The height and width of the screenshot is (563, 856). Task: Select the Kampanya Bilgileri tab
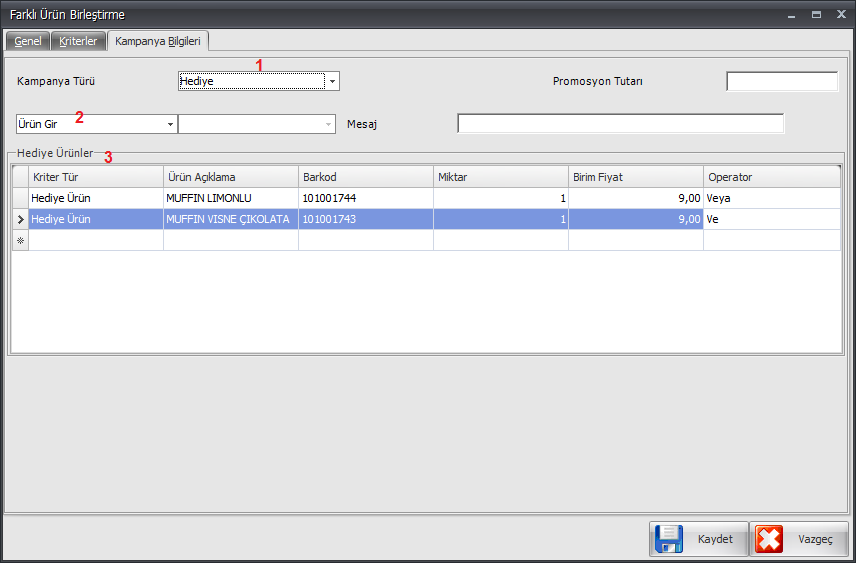tap(157, 41)
